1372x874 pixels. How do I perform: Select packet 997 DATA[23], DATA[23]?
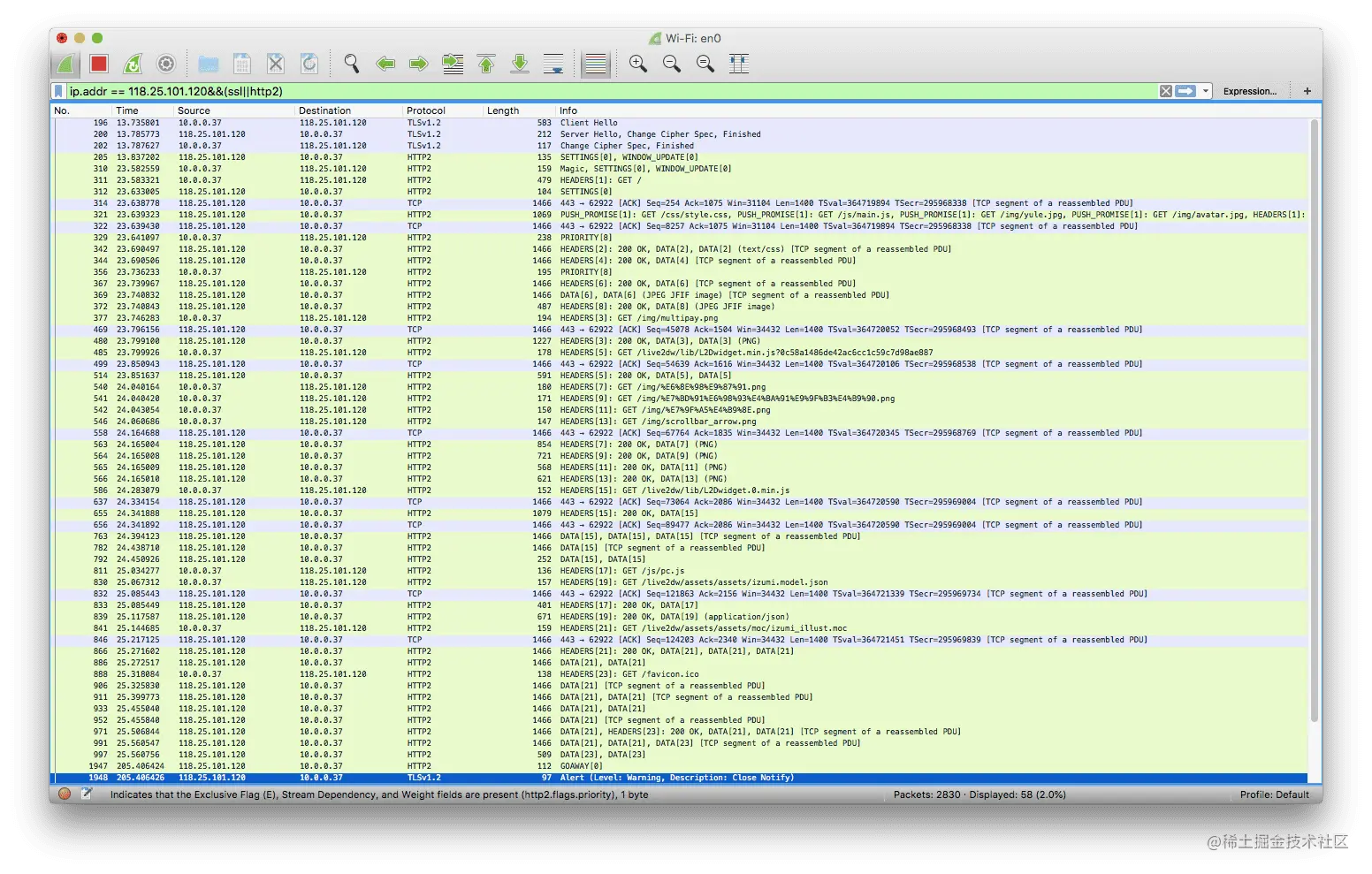coord(680,755)
